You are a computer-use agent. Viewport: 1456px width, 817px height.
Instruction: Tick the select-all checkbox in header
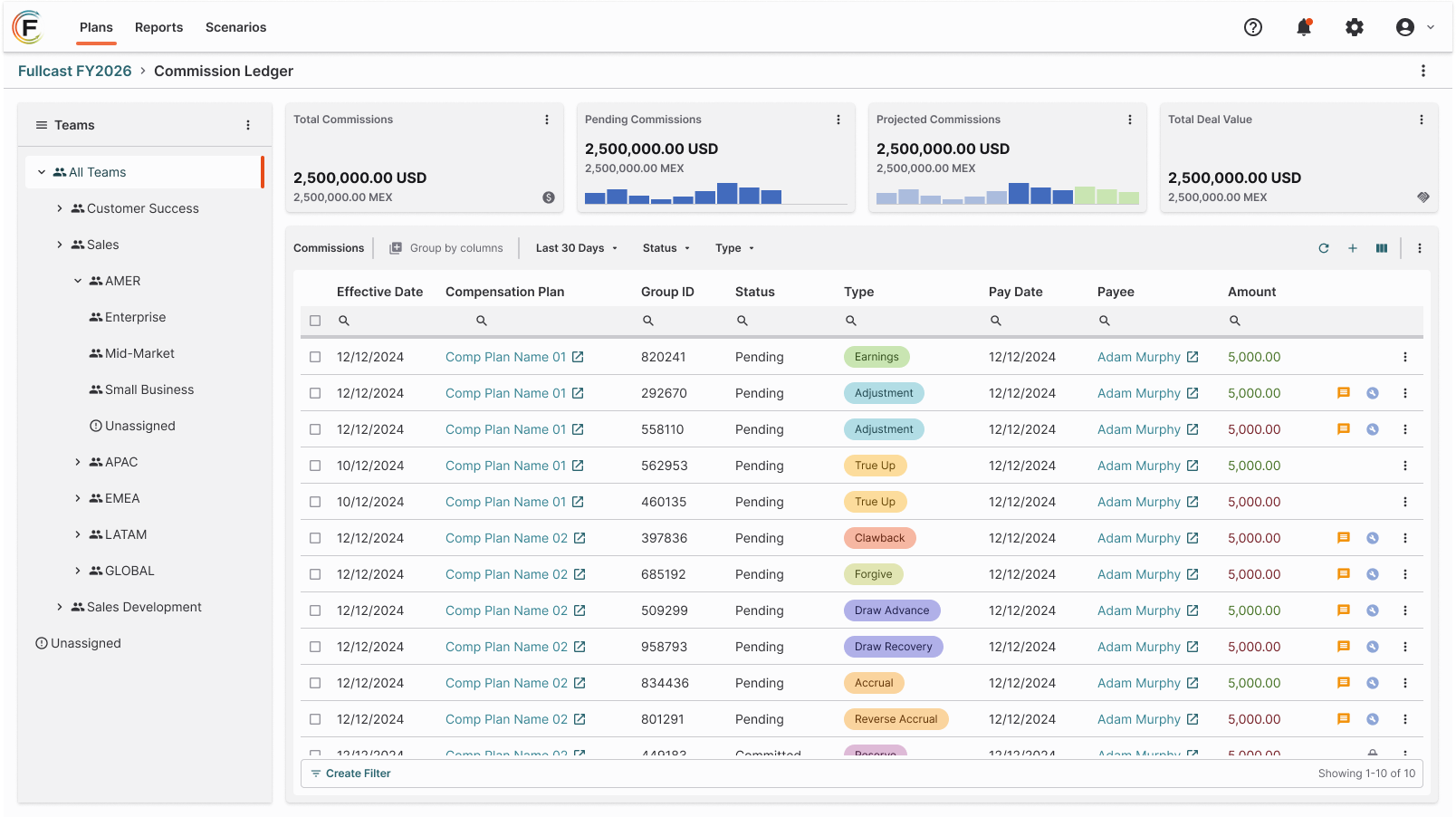(315, 321)
